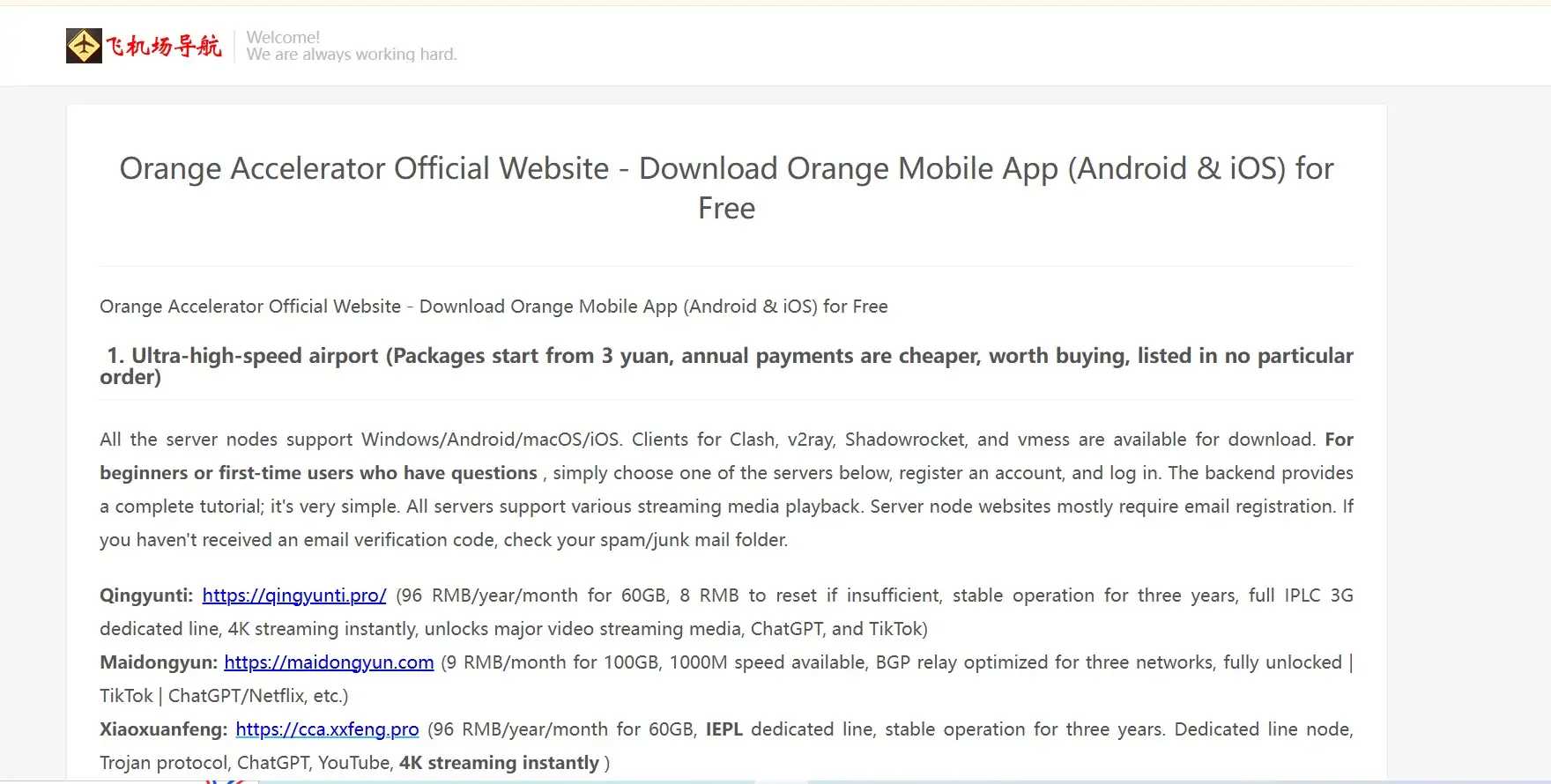Click 'We are always working hard.' text
Image resolution: width=1551 pixels, height=784 pixels.
(352, 55)
